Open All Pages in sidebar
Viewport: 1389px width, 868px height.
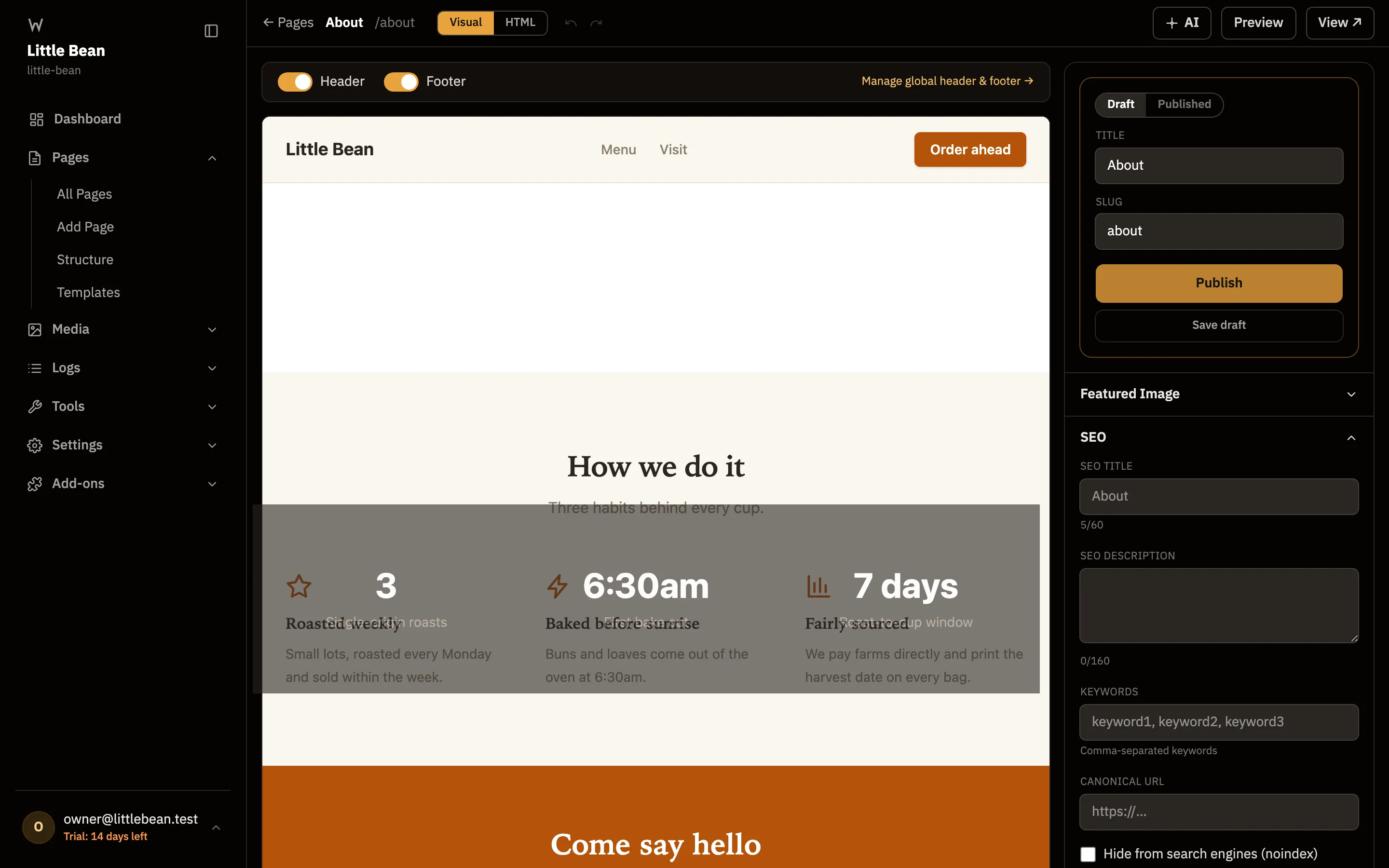84,194
